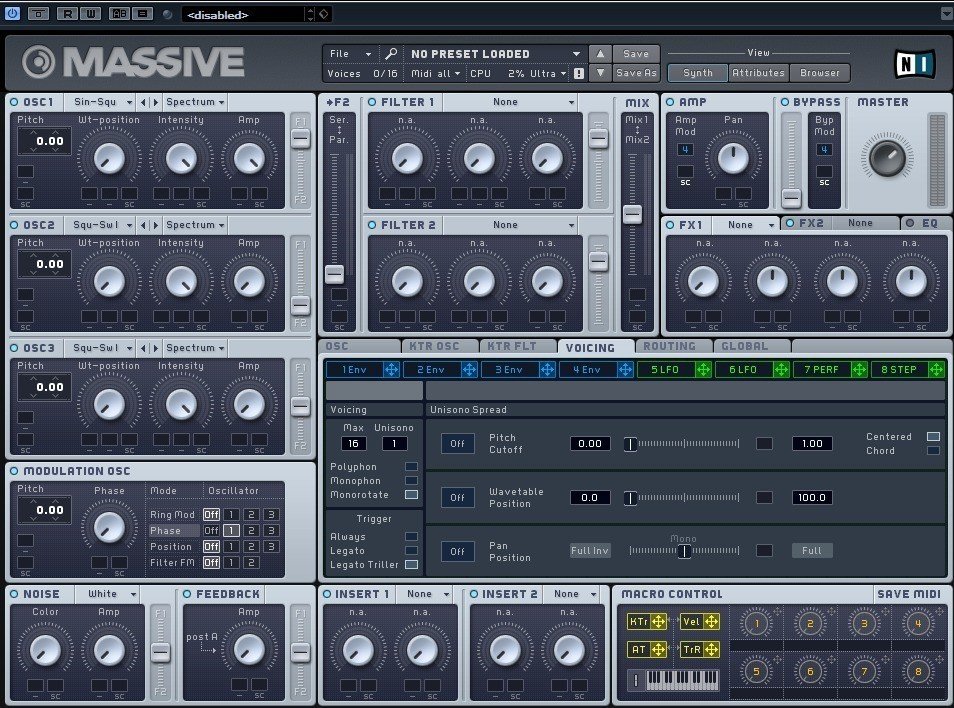Viewport: 954px width, 708px height.
Task: Open the File menu dropdown
Action: pyautogui.click(x=350, y=54)
